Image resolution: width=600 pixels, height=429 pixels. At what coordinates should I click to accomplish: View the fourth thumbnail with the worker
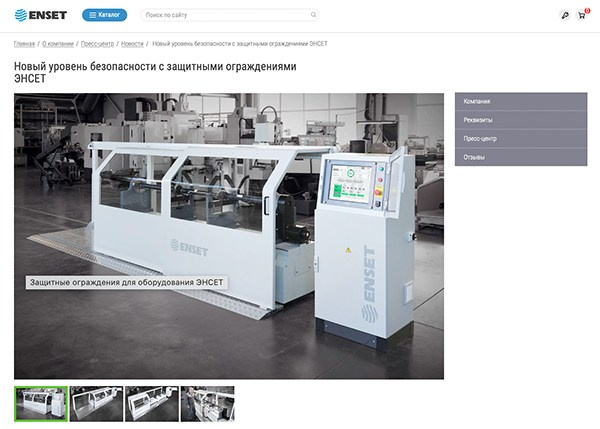pos(207,403)
